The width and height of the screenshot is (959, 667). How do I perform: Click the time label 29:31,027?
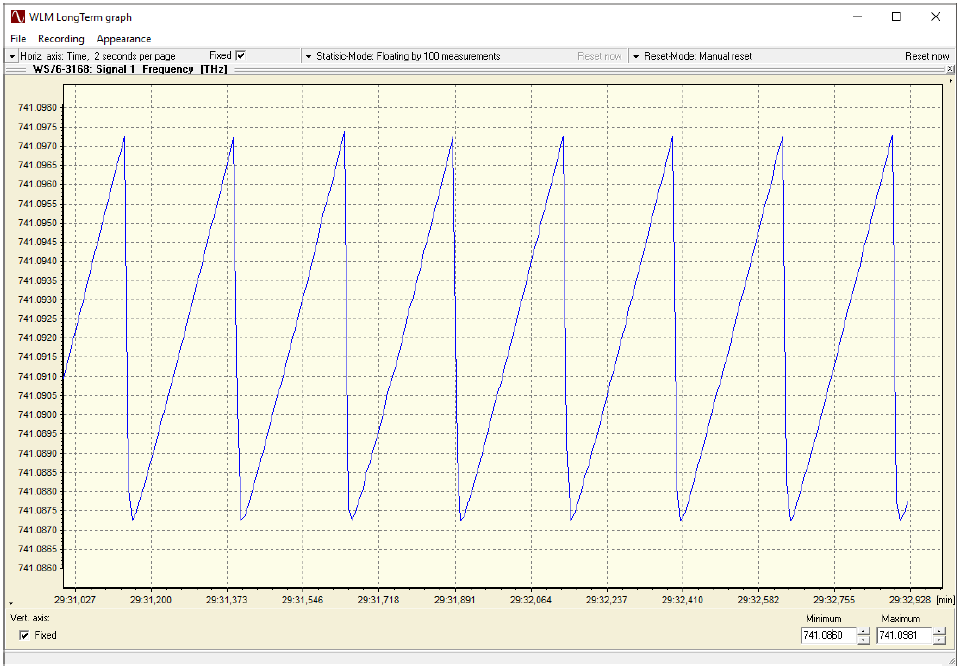point(76,600)
